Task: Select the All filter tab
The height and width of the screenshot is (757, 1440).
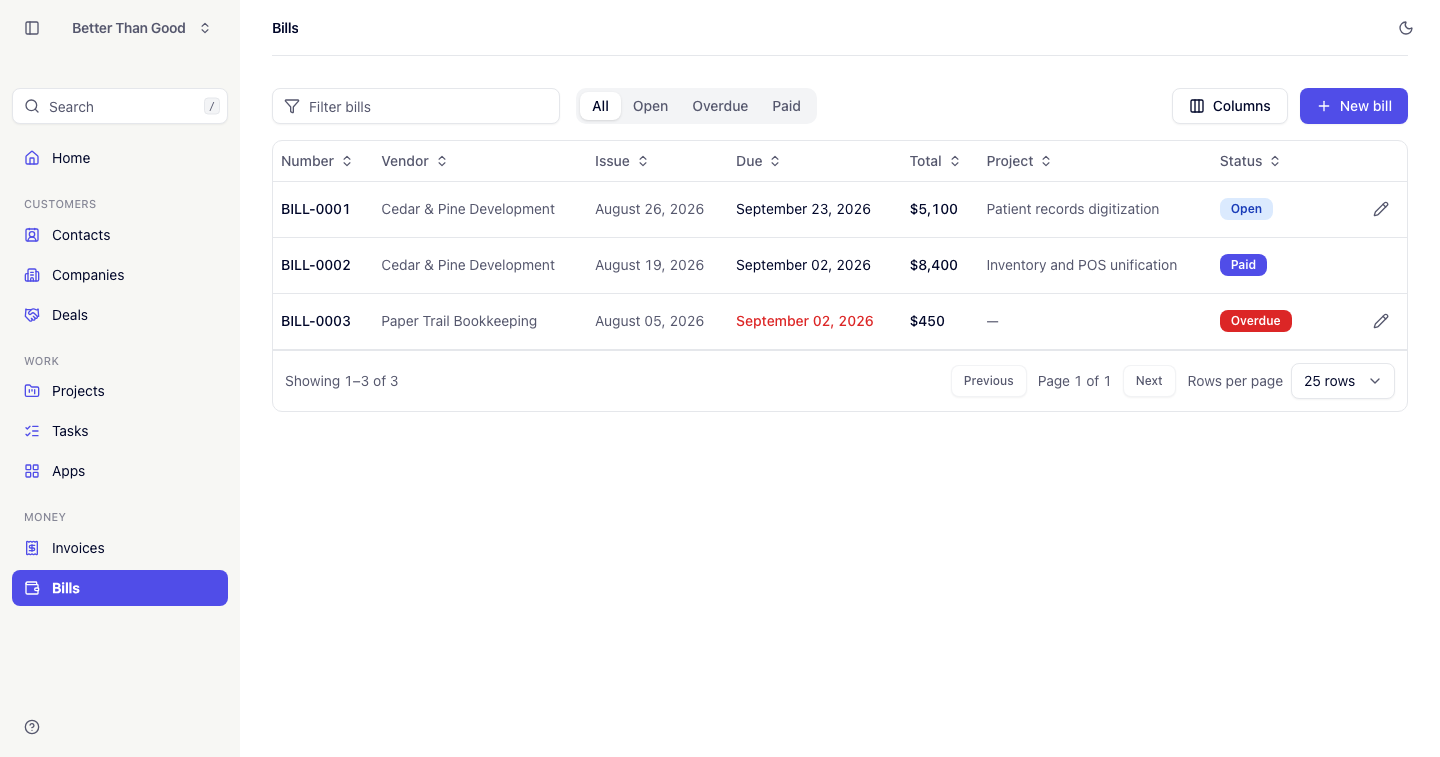Action: [x=600, y=106]
